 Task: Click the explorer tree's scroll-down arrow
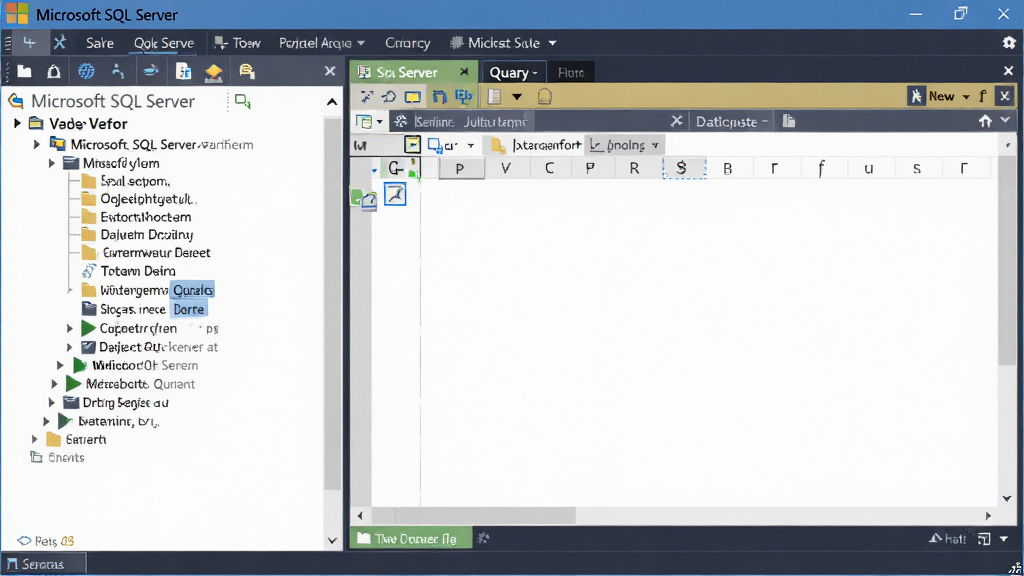coord(332,540)
